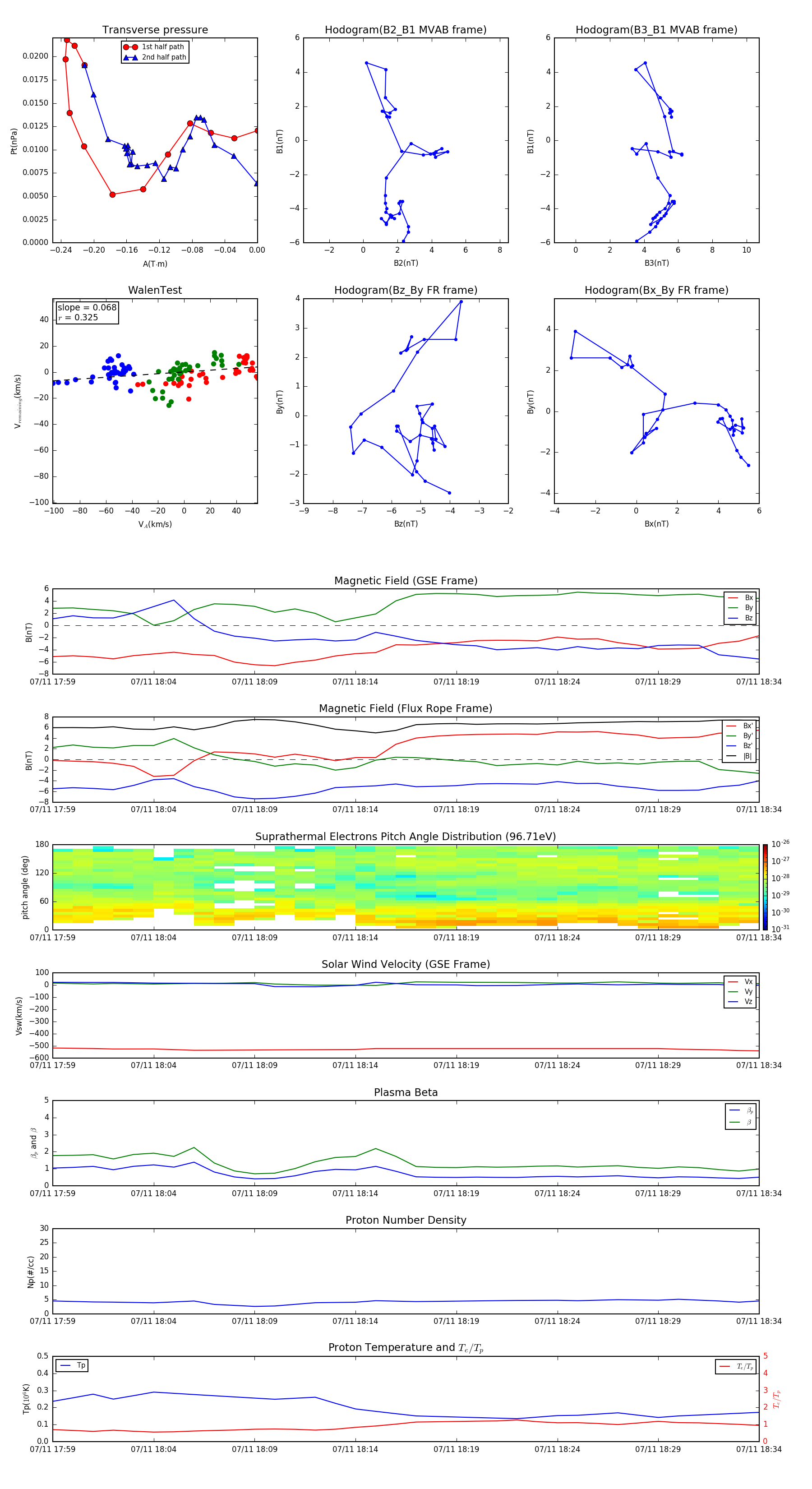Select '|B|' in the Flux Rope Frame legend
Image resolution: width=812 pixels, height=1489 pixels.
(x=740, y=756)
